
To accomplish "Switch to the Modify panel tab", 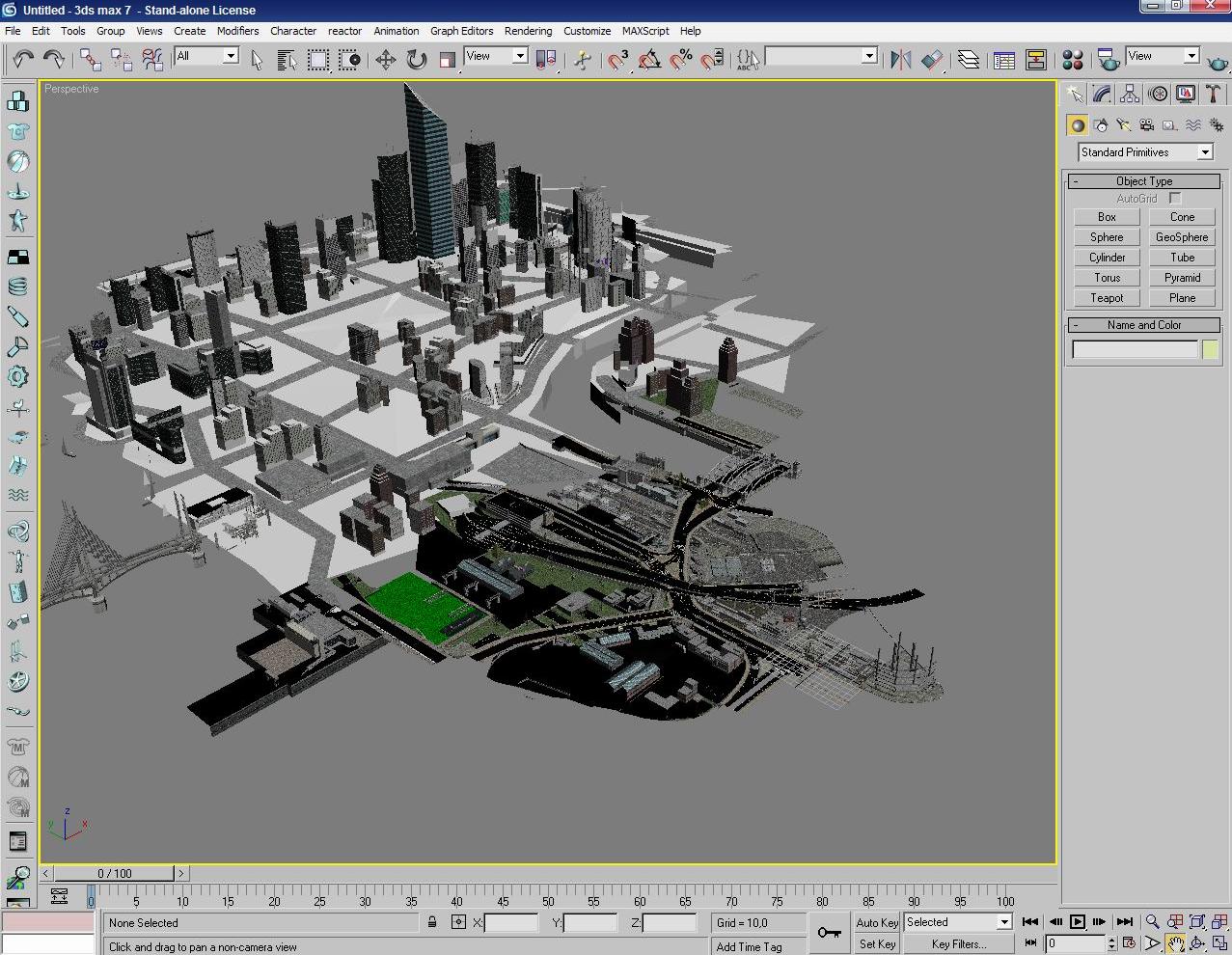I will point(1102,94).
